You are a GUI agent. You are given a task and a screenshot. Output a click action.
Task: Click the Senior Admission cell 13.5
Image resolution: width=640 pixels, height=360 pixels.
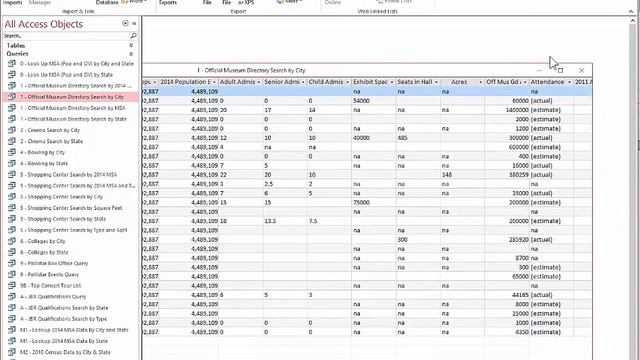tap(285, 221)
